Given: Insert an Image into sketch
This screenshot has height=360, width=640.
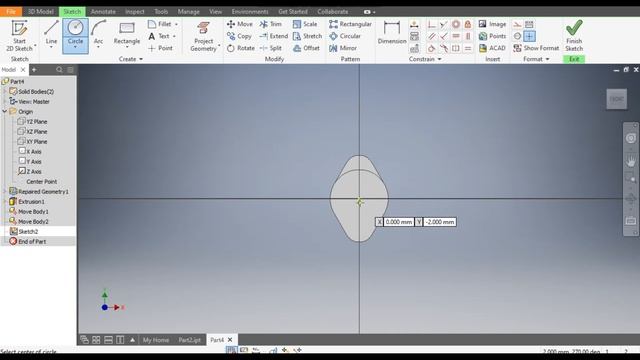Looking at the screenshot, I should click(492, 24).
